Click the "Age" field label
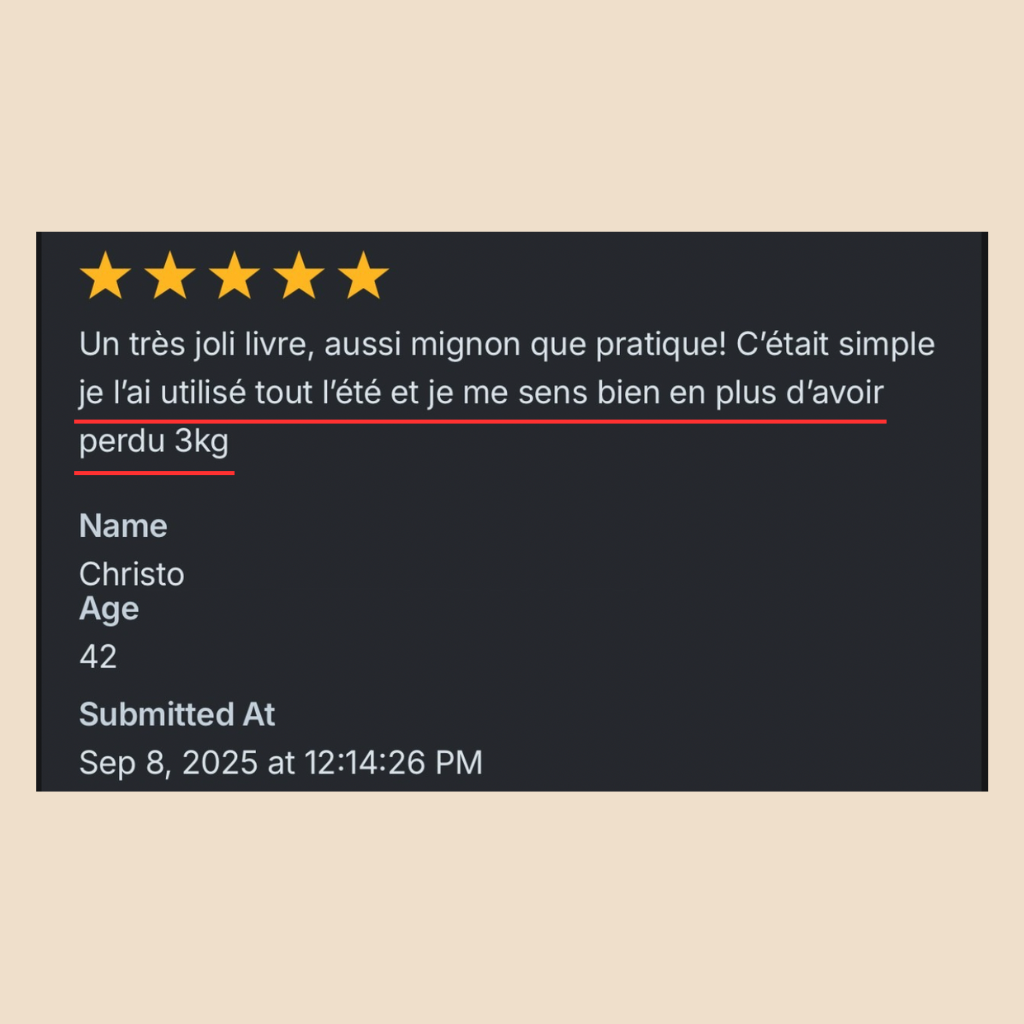 pos(109,609)
